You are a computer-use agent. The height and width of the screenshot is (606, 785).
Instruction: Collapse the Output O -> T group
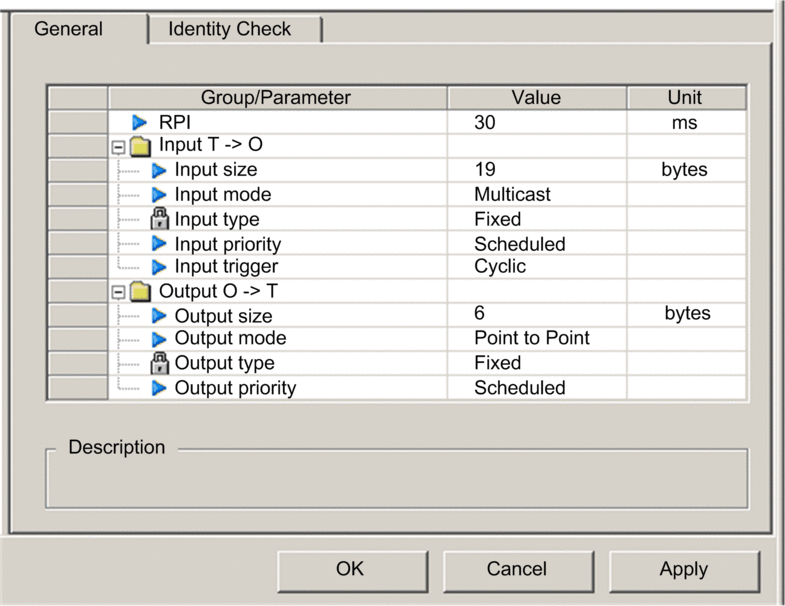pos(119,292)
